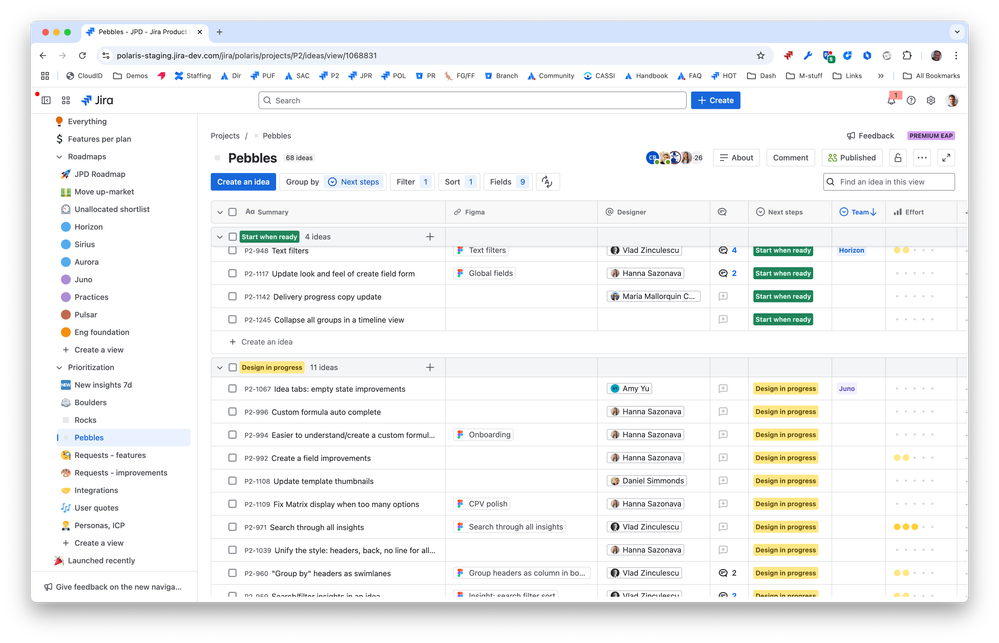Open the Sort options
The height and width of the screenshot is (643, 999).
point(459,182)
